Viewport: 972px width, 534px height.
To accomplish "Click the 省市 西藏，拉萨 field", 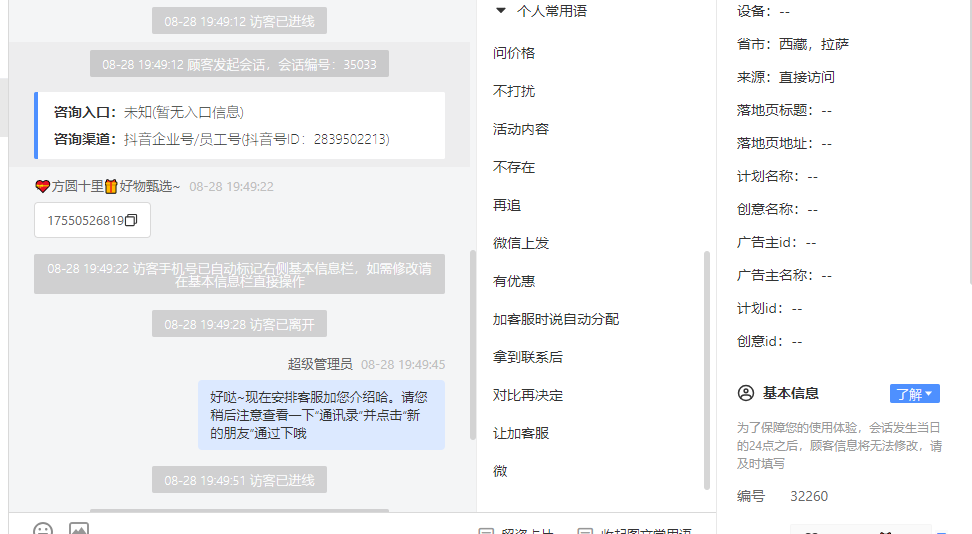I will [x=792, y=45].
